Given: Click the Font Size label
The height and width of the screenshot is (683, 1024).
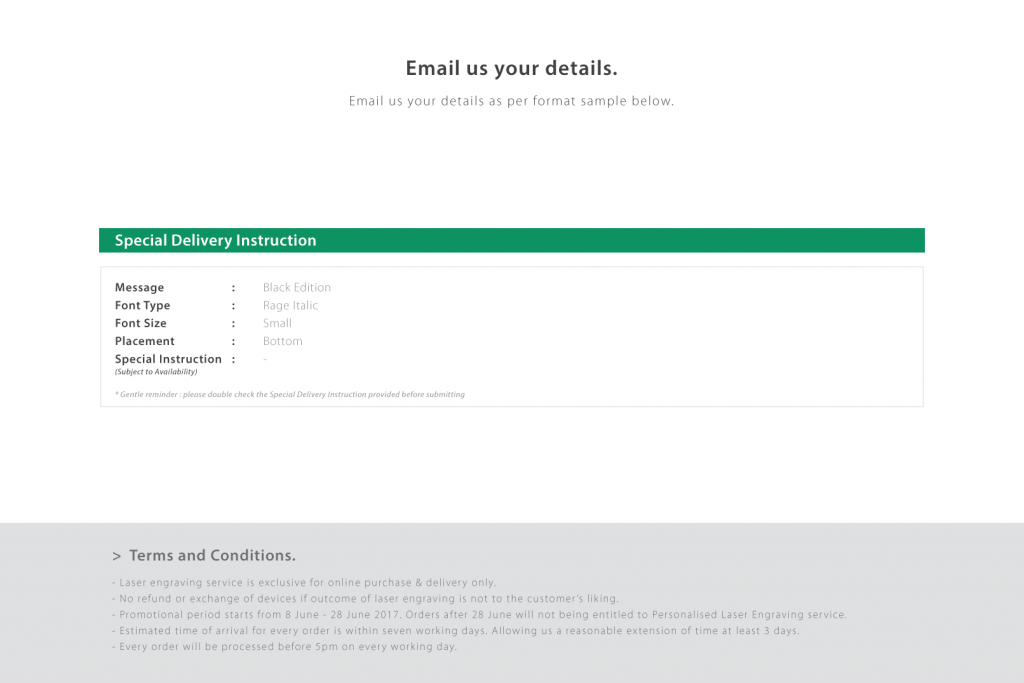Looking at the screenshot, I should coord(140,323).
